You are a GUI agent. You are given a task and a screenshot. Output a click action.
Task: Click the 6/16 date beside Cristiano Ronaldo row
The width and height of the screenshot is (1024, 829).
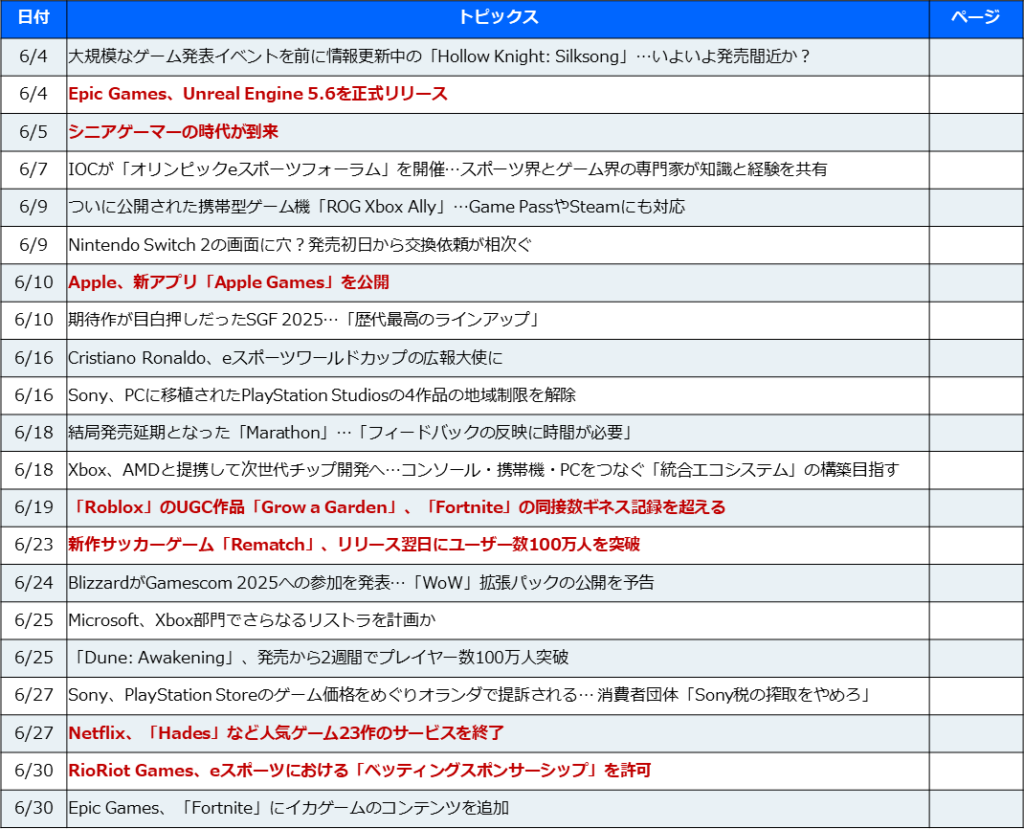tap(33, 358)
